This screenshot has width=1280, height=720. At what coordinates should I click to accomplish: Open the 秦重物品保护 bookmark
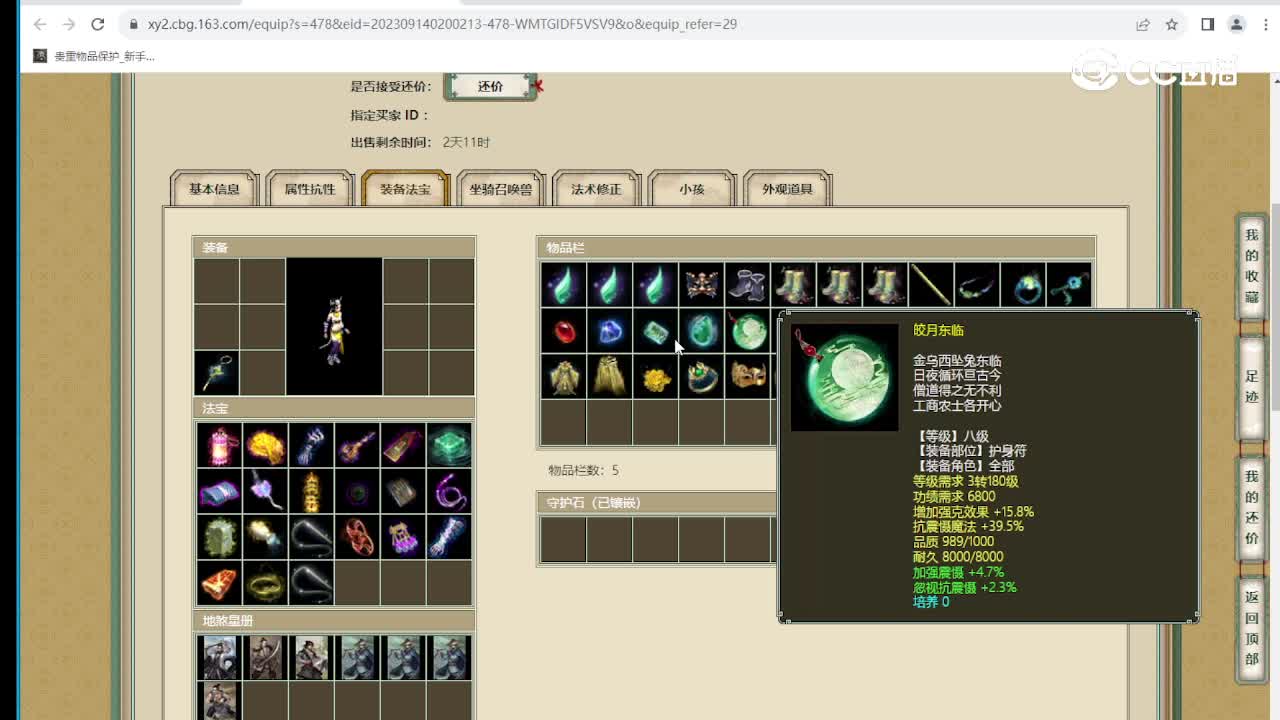[x=95, y=56]
